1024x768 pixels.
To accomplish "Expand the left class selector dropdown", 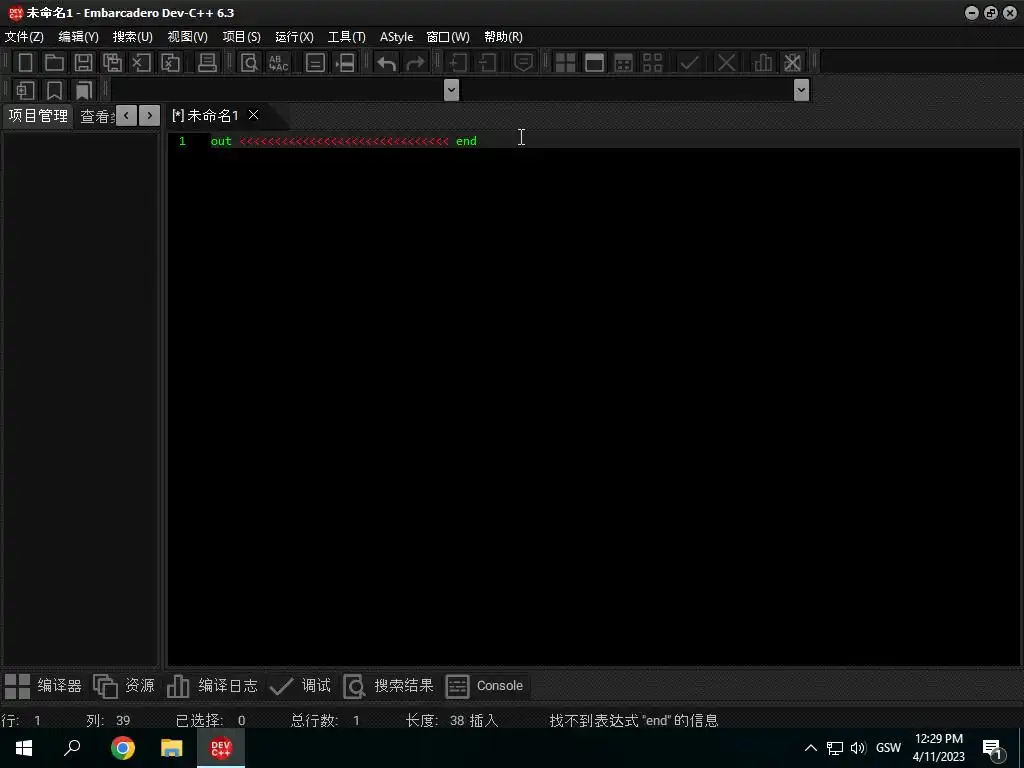I will (x=451, y=90).
